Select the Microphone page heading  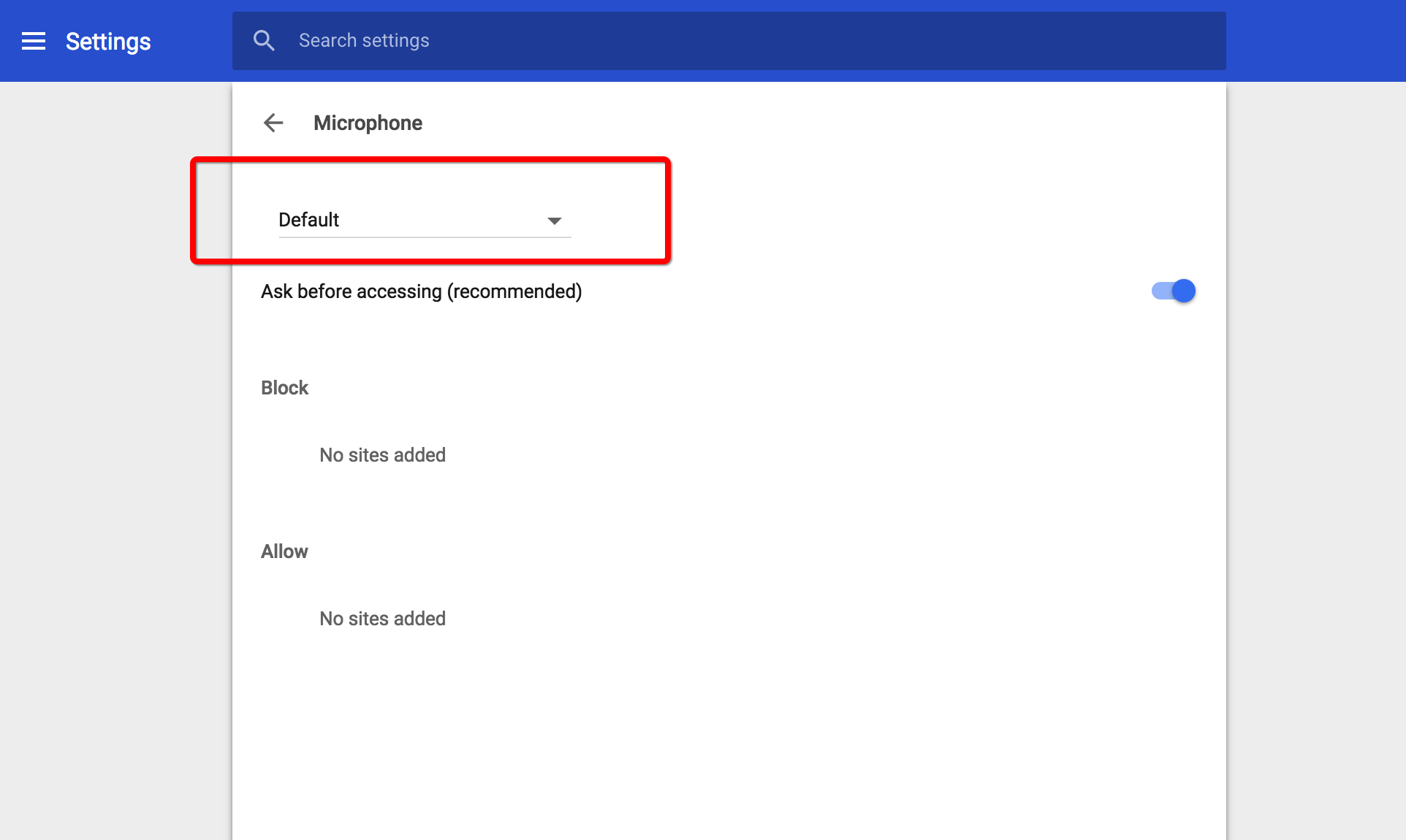pos(368,123)
